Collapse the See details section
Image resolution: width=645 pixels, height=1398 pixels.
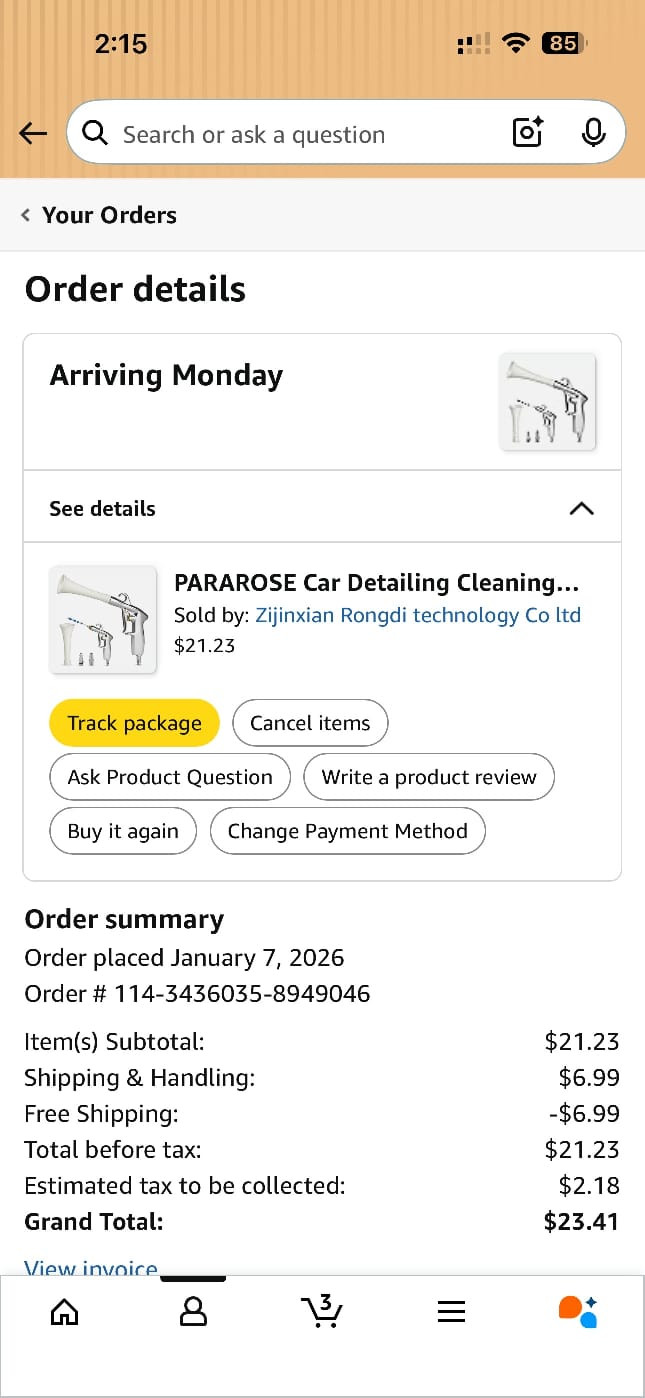click(581, 508)
